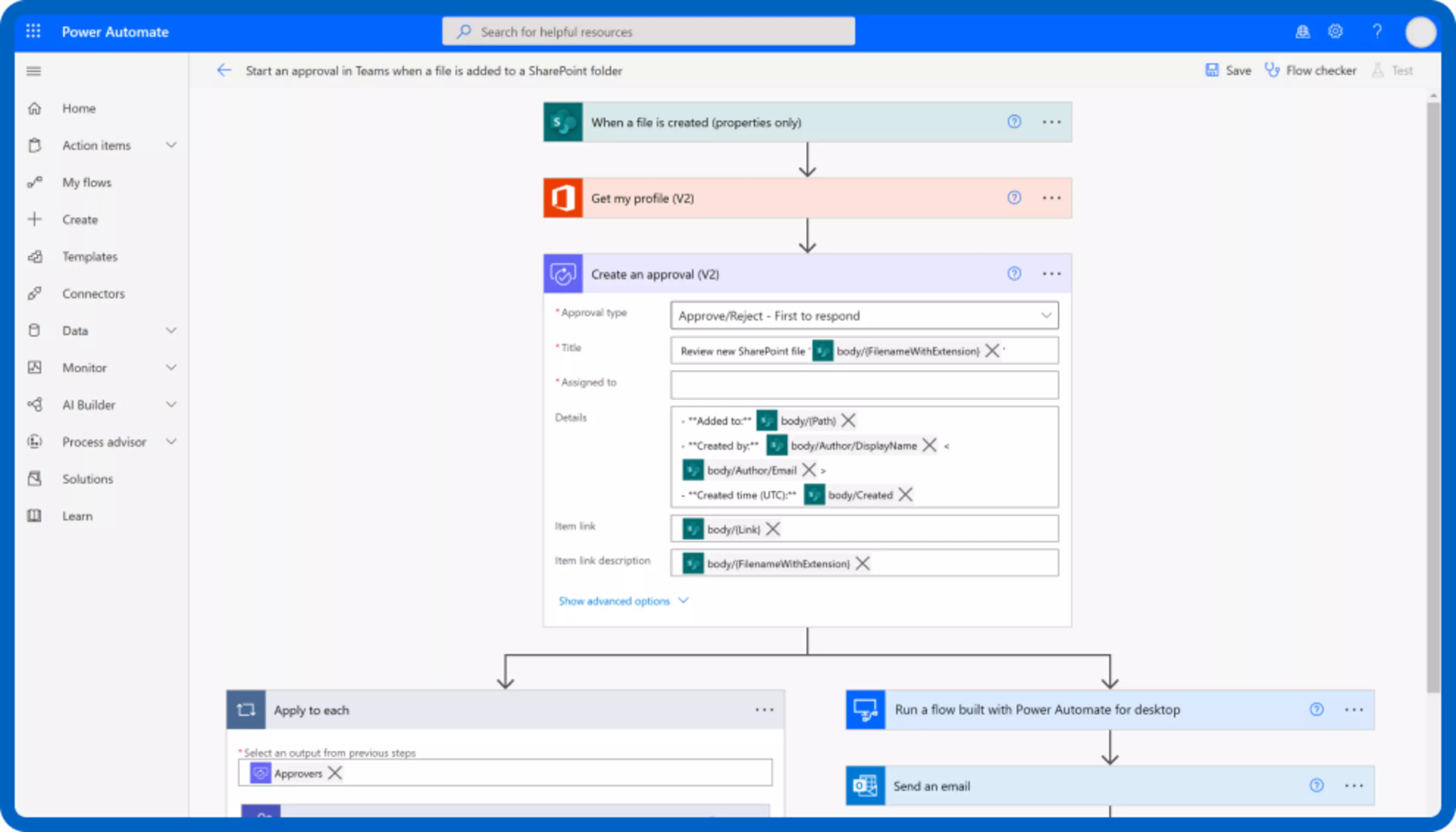1456x832 pixels.
Task: Expand the Process advisor section chevron
Action: click(x=171, y=442)
